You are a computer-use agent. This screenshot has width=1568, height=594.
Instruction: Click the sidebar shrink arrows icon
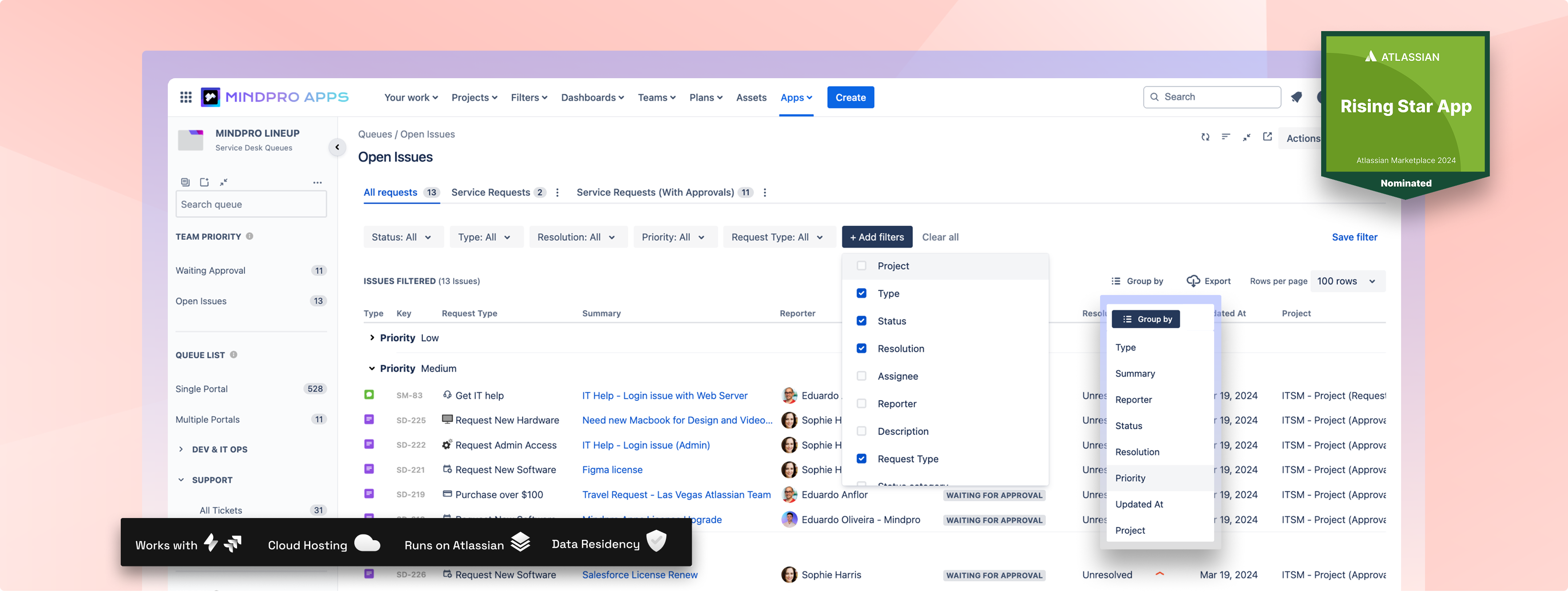coord(223,183)
